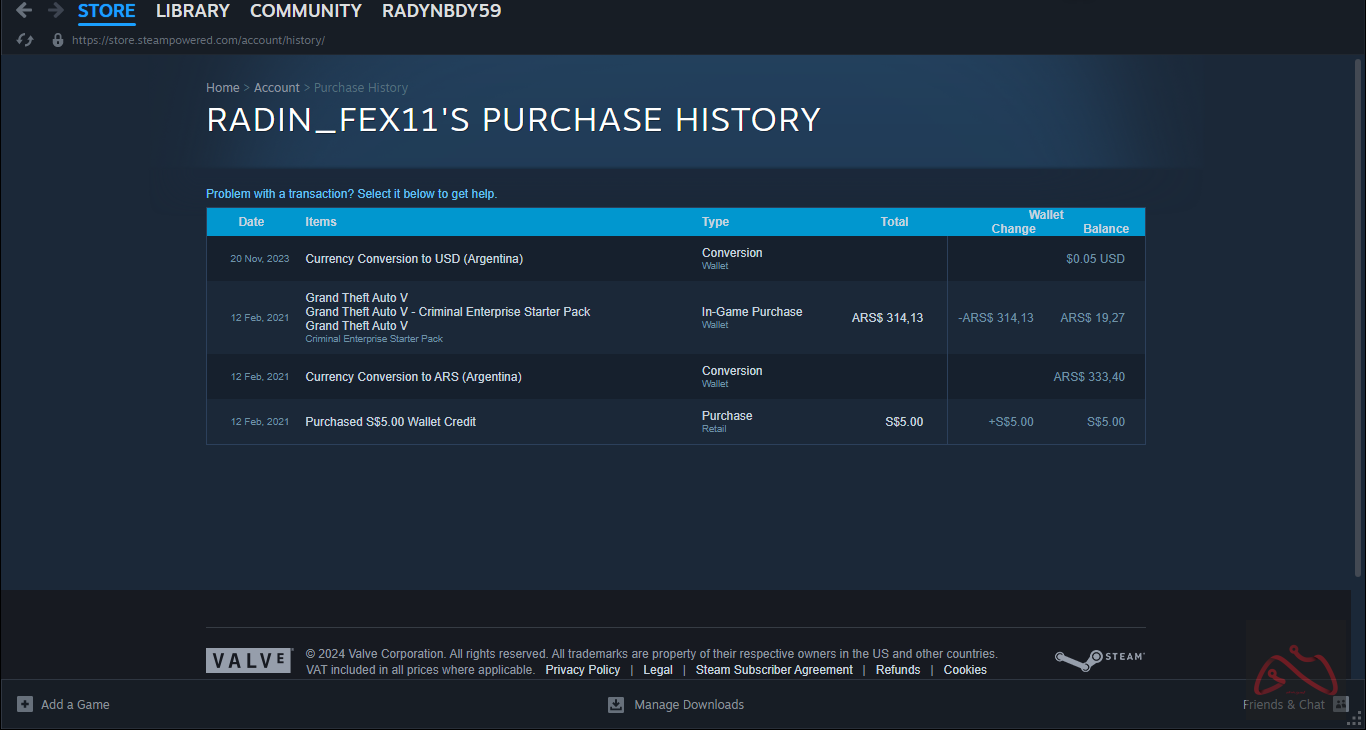Open the Friends & Chat icon
The width and height of the screenshot is (1366, 730).
(1341, 704)
